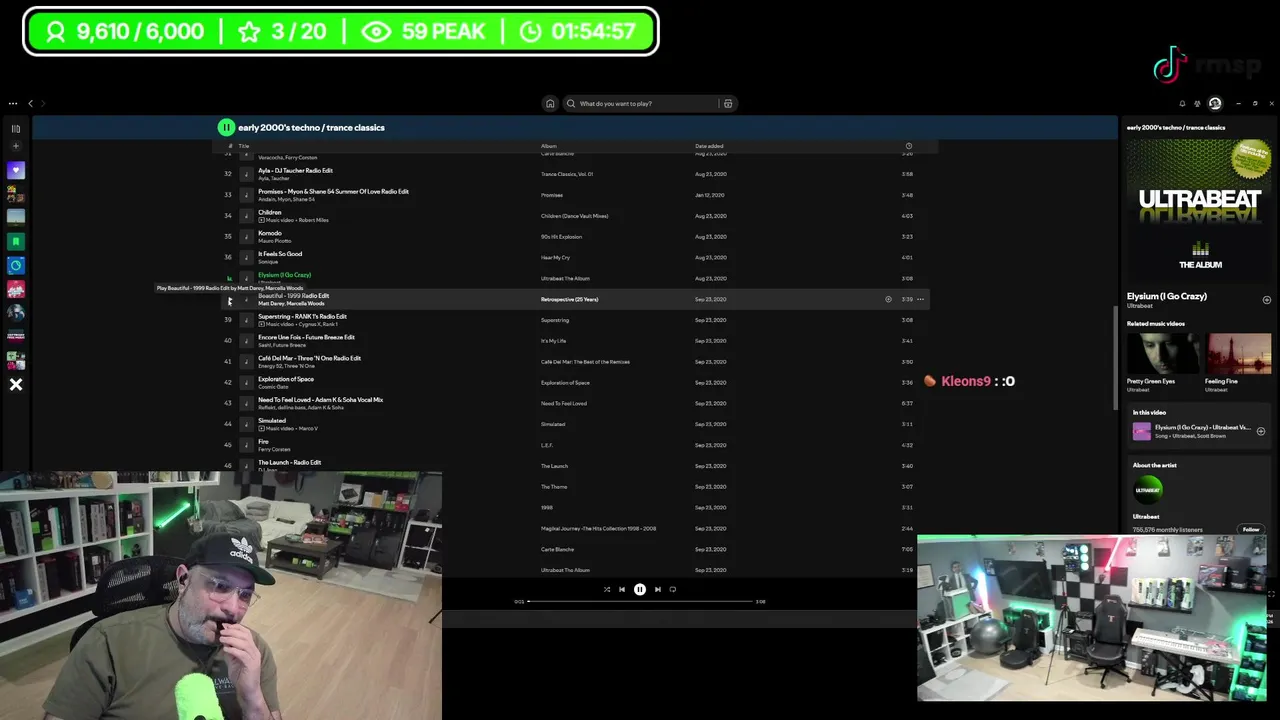1280x720 pixels.
Task: Play 'Beautiful - 1999 Radio Edit' via row play icon
Action: (x=229, y=300)
